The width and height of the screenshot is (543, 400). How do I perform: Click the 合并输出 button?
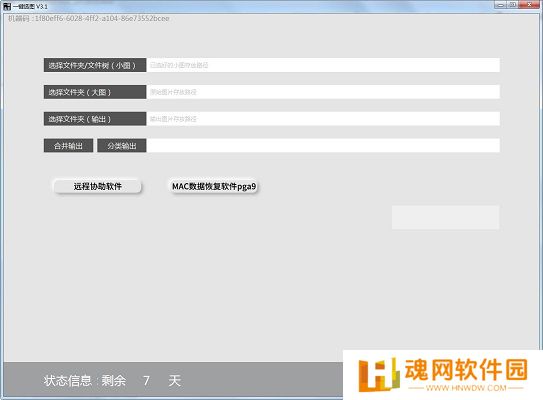click(x=69, y=146)
